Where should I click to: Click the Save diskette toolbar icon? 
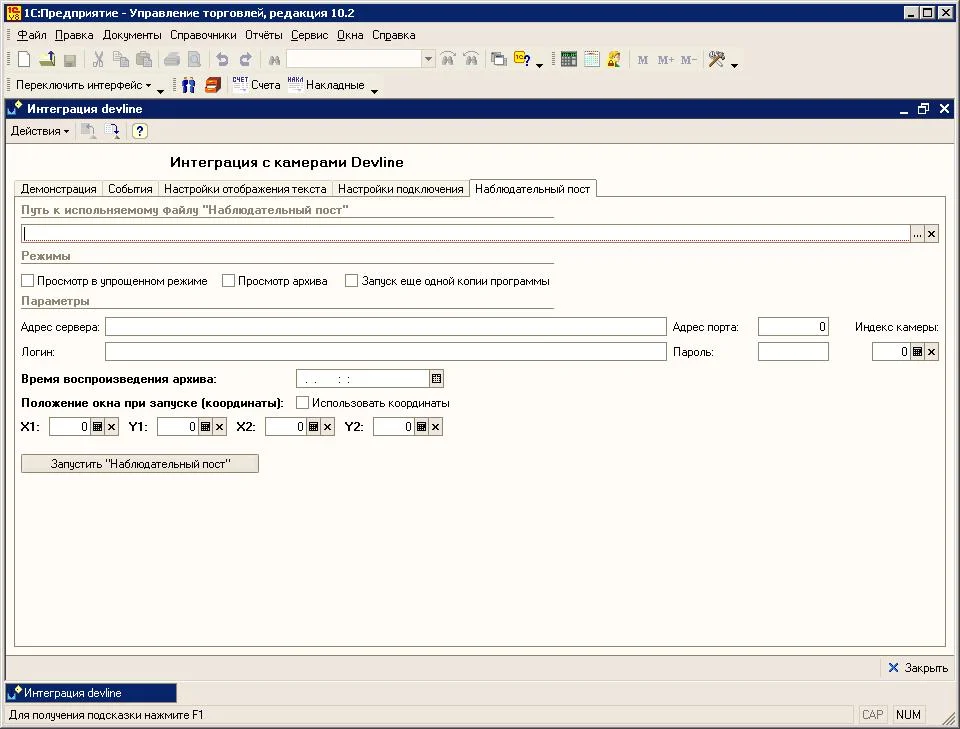click(x=70, y=59)
